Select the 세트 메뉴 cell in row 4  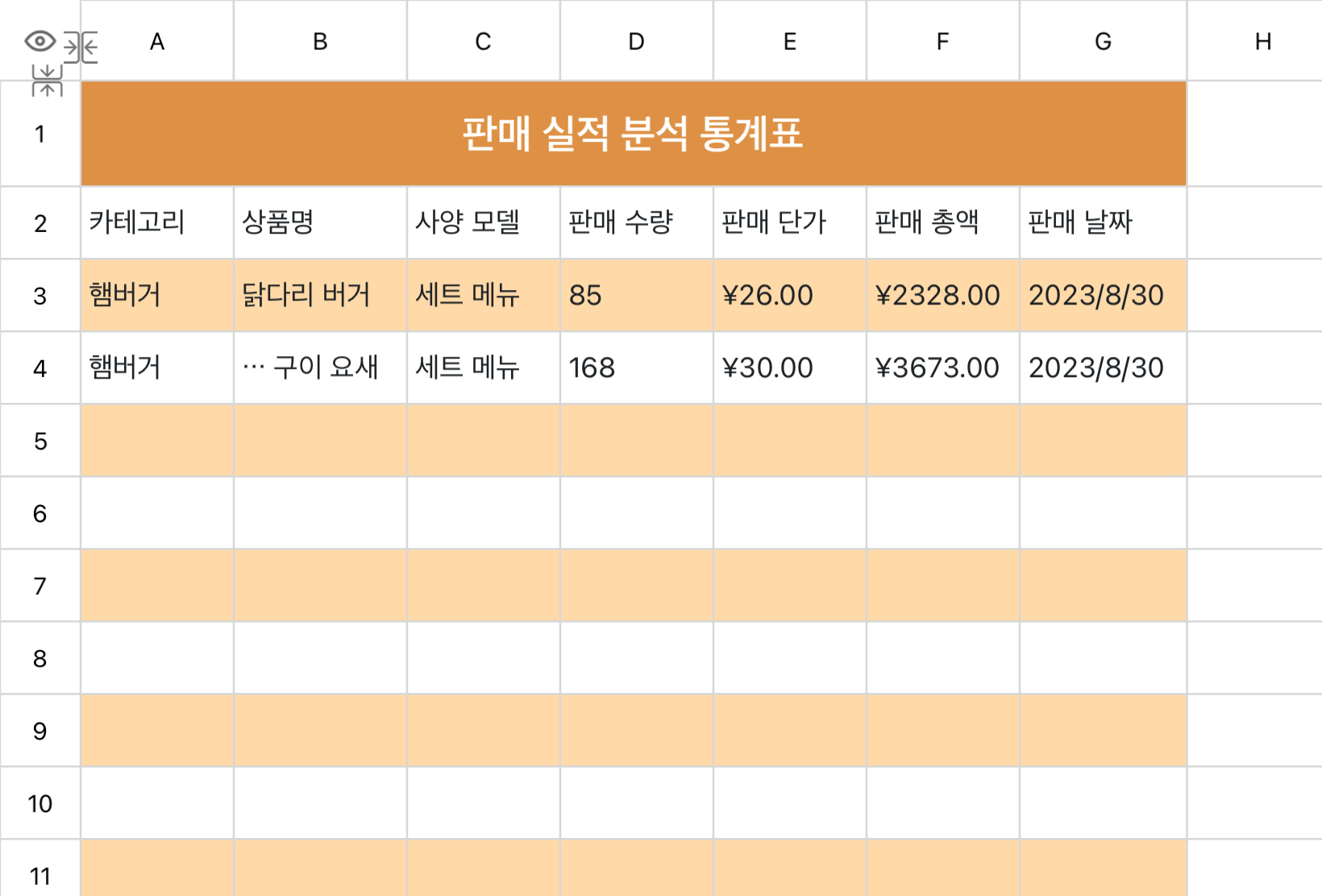[x=483, y=368]
